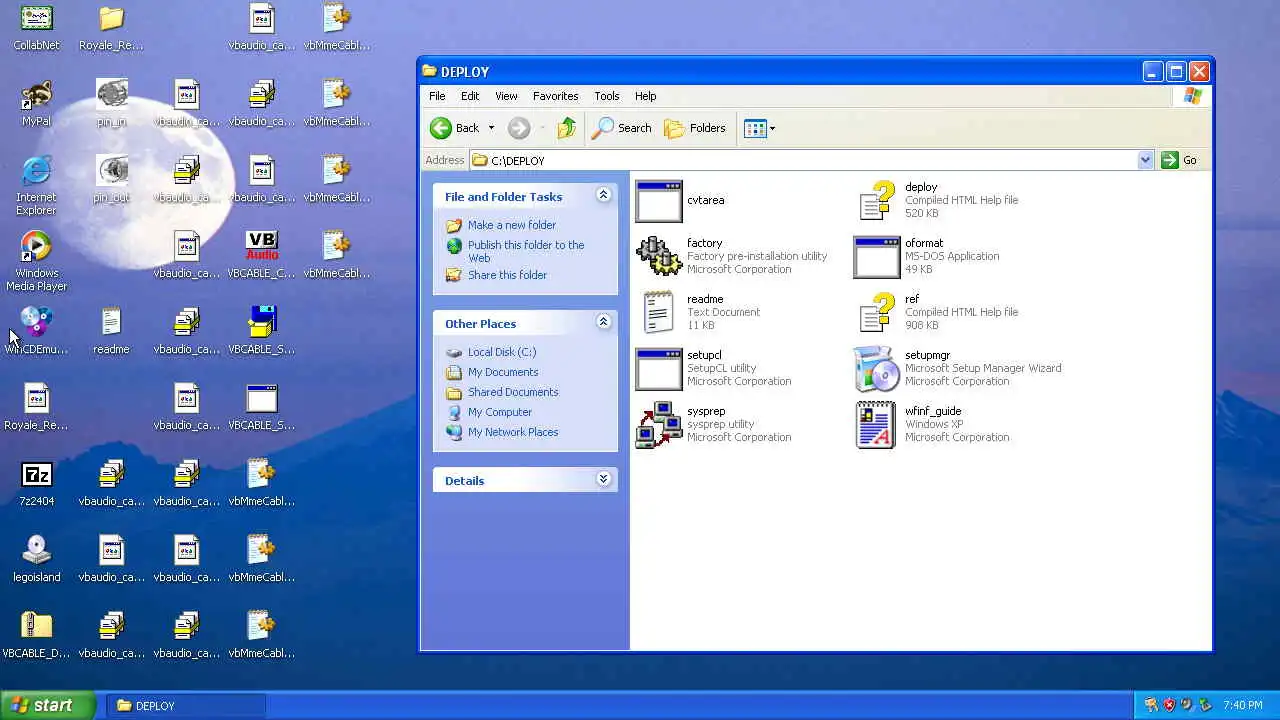Open the File menu
Image resolution: width=1280 pixels, height=720 pixels.
[437, 96]
